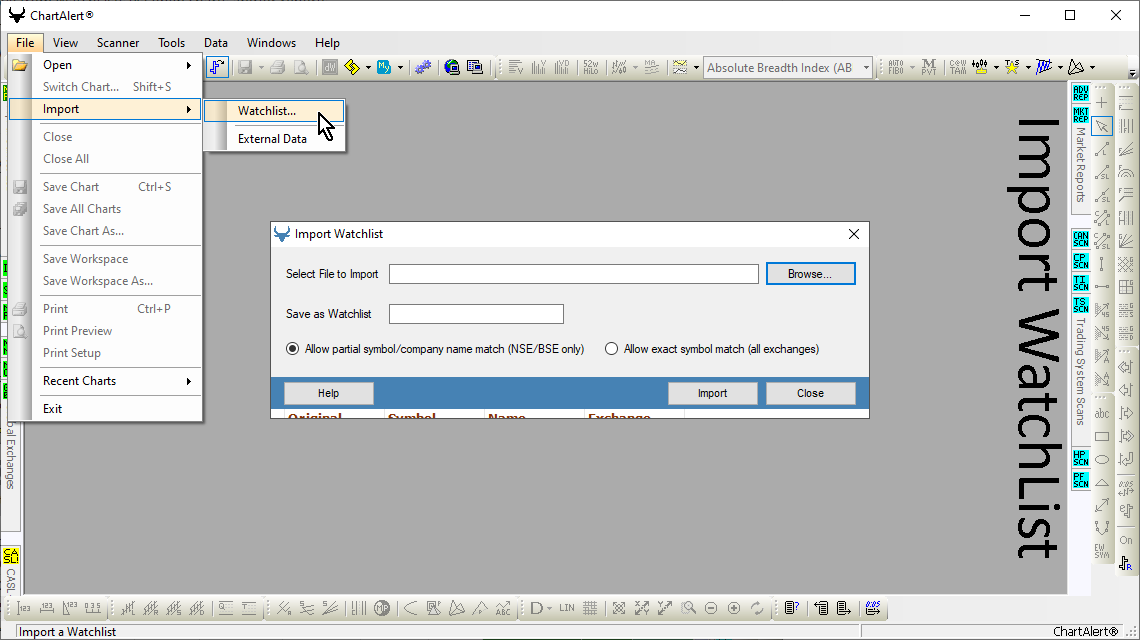The height and width of the screenshot is (640, 1140).
Task: Open the CP SCN scan icon
Action: point(1080,261)
